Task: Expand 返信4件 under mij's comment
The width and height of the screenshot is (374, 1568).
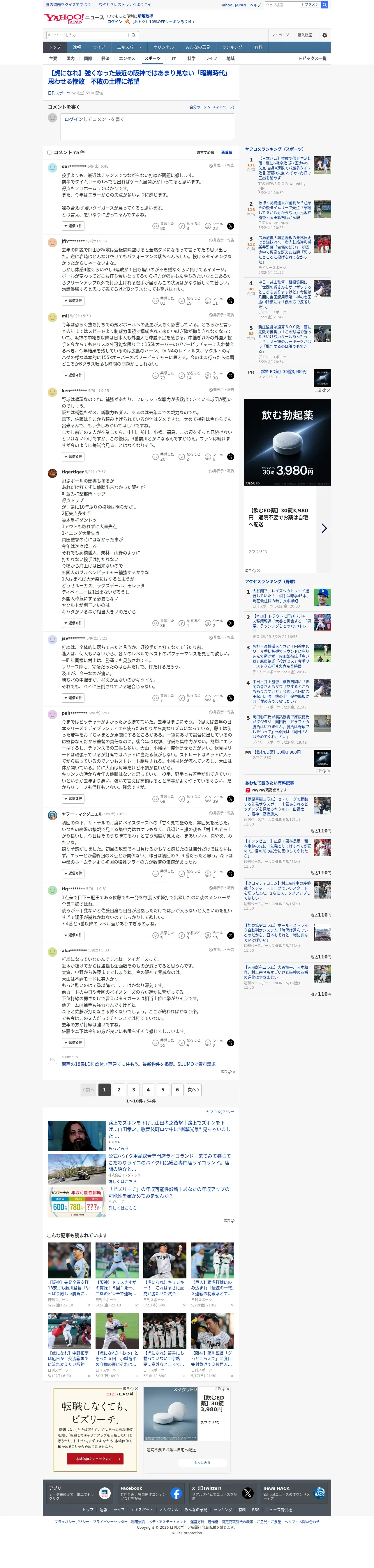Action: pyautogui.click(x=73, y=376)
